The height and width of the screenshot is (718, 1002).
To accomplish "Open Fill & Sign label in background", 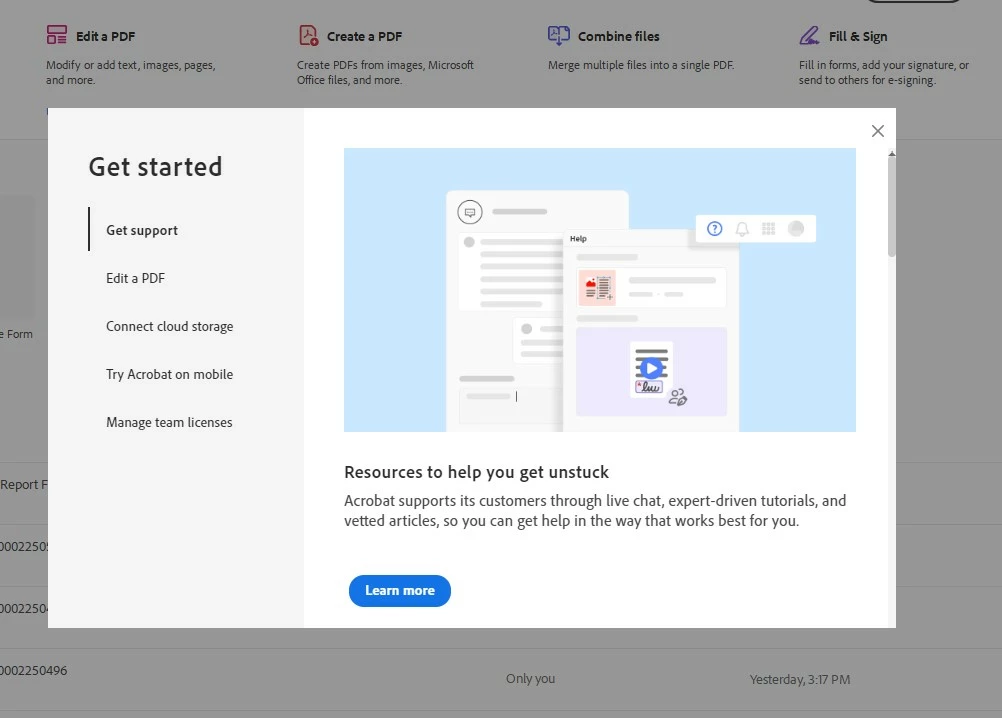I will (x=858, y=36).
